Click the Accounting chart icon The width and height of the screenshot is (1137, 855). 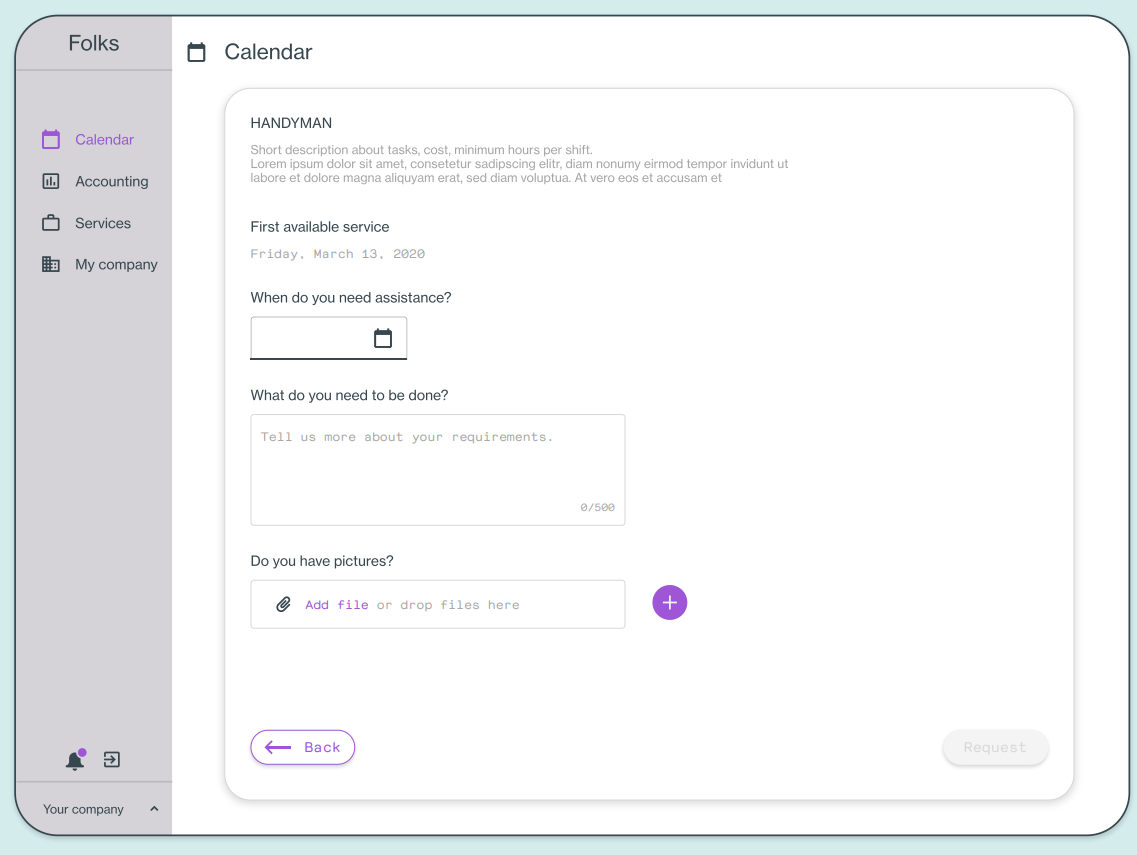tap(51, 181)
